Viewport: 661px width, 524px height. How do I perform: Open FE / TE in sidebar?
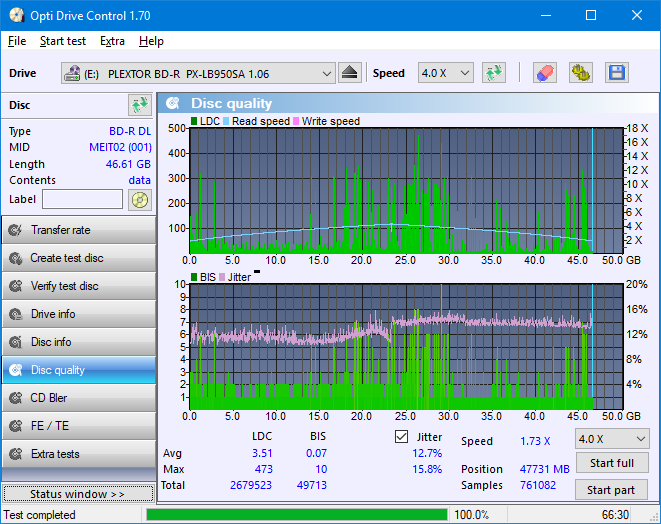click(79, 426)
